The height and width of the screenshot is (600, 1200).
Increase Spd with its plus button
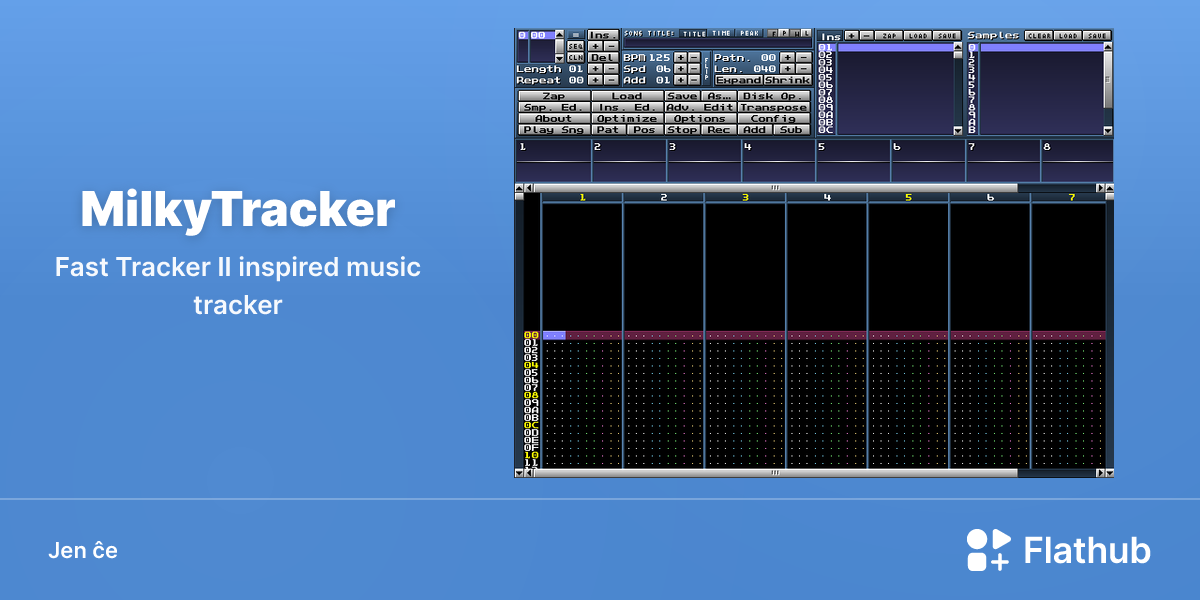[680, 69]
